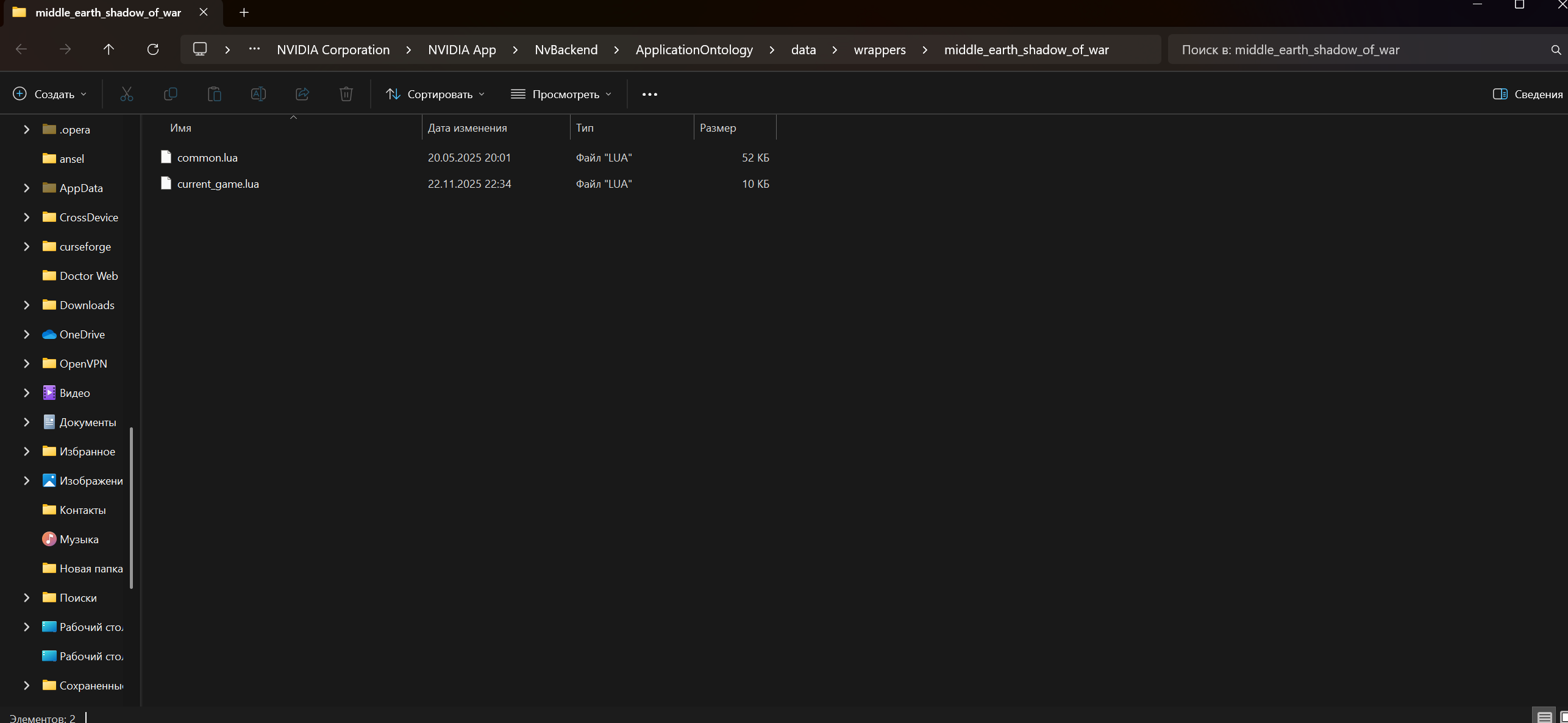Toggle the Сведения details pane
This screenshot has width=1568, height=723.
[x=1527, y=94]
